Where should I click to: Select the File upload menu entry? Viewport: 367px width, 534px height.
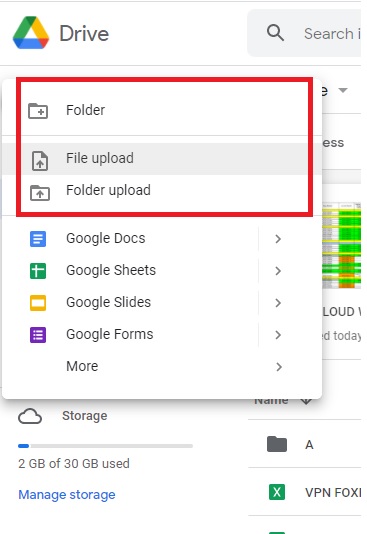[162, 159]
